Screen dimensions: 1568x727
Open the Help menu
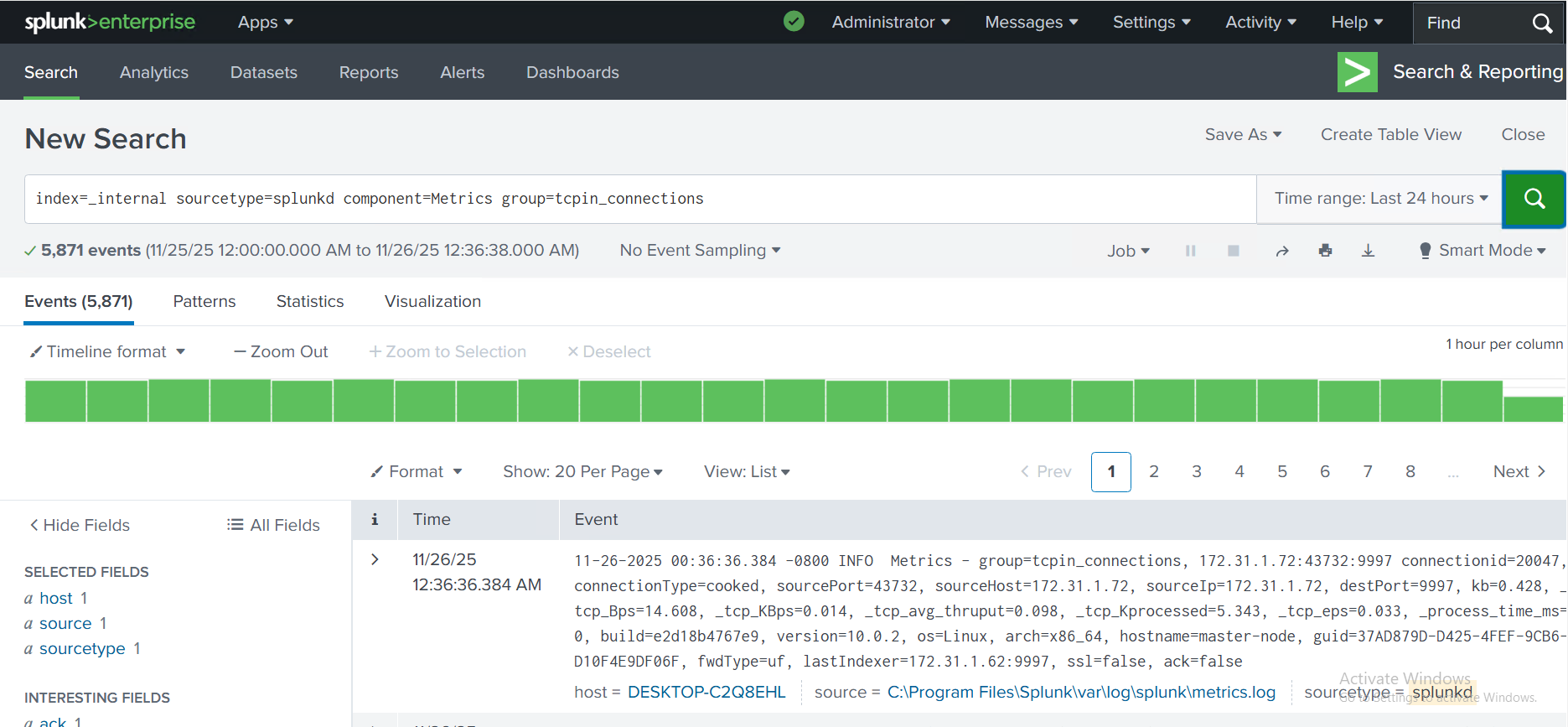(x=1357, y=23)
